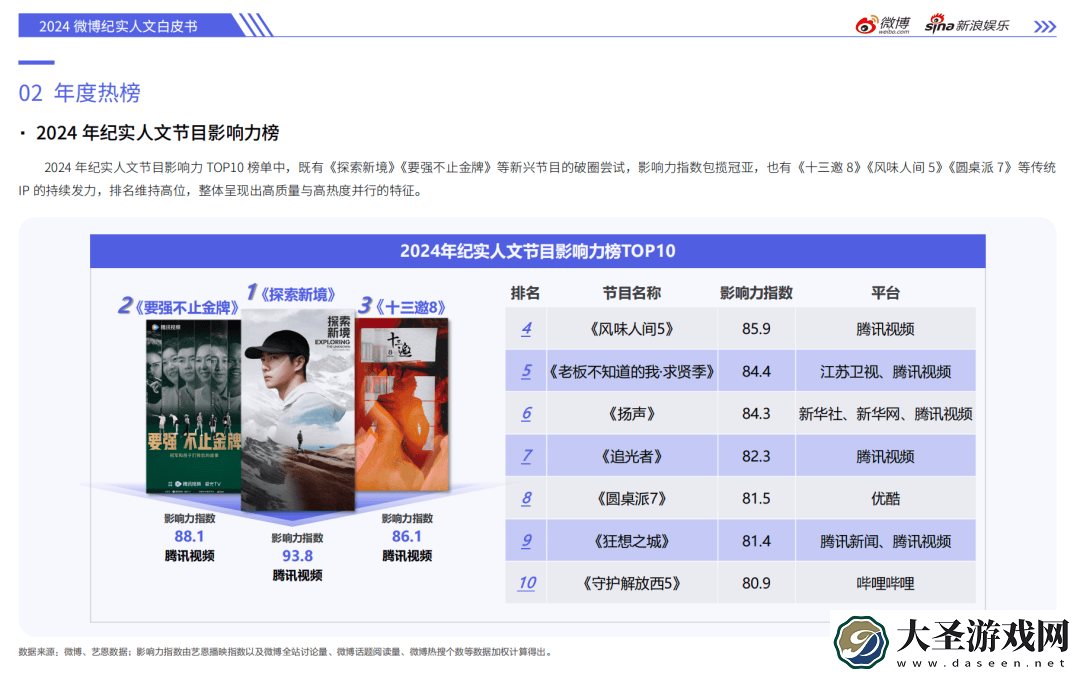This screenshot has height=675, width=1080.
Task: Click the 2024 年纪实人文节目影响力榜 subheading
Action: pos(158,133)
